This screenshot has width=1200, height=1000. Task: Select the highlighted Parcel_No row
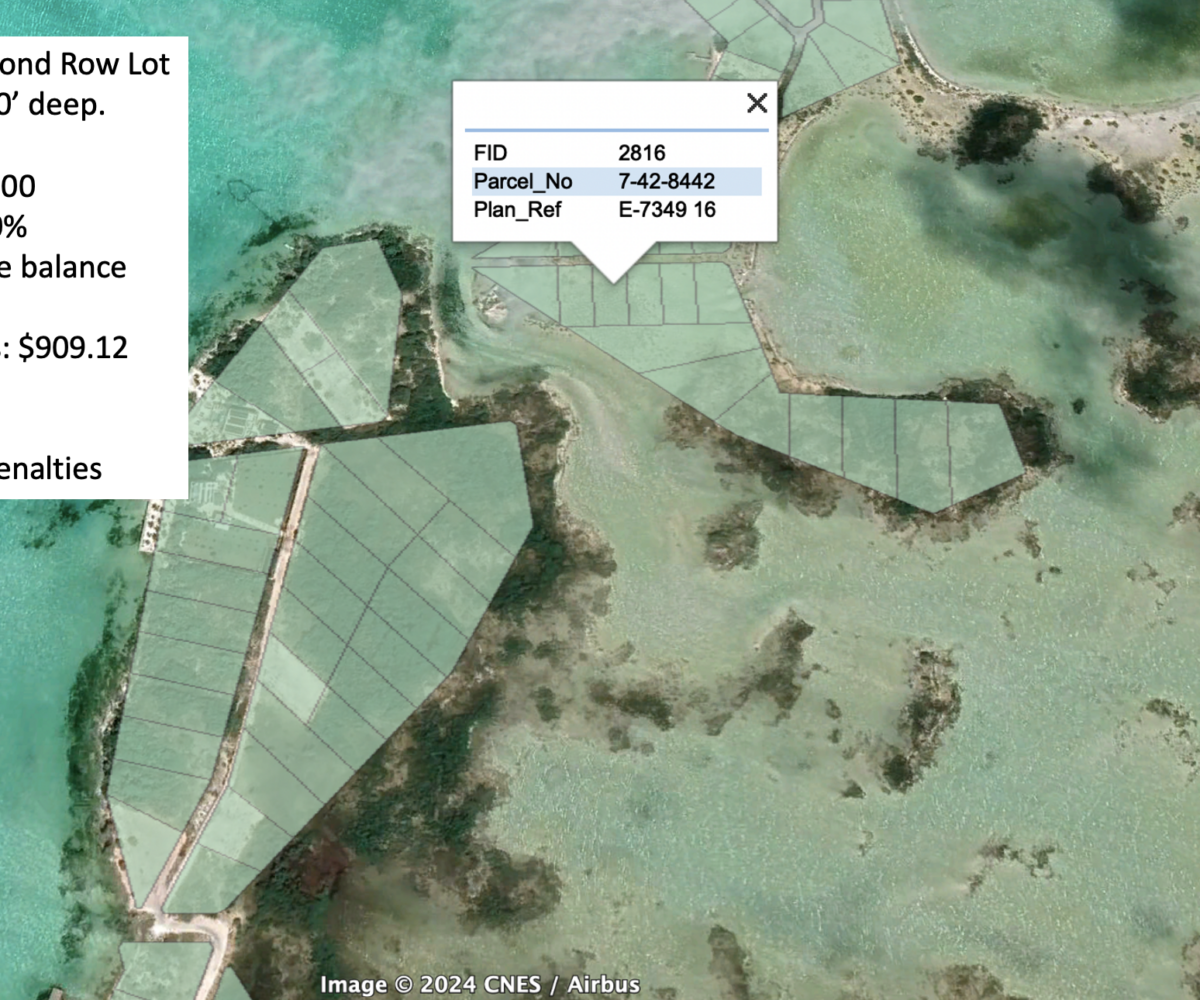coord(616,181)
